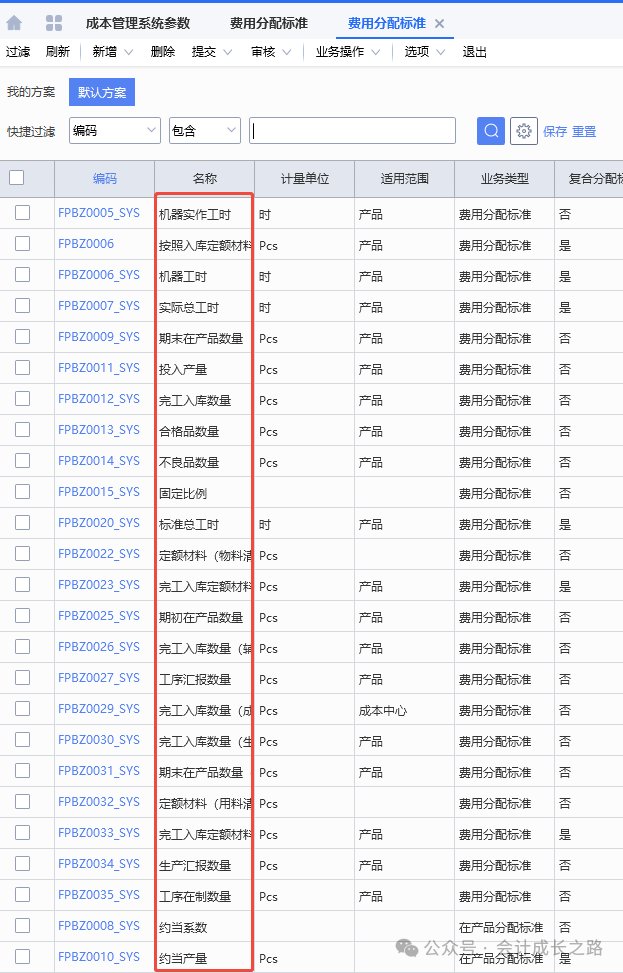Click 刷新 in the toolbar
Viewport: 623px width, 973px height.
click(x=58, y=52)
